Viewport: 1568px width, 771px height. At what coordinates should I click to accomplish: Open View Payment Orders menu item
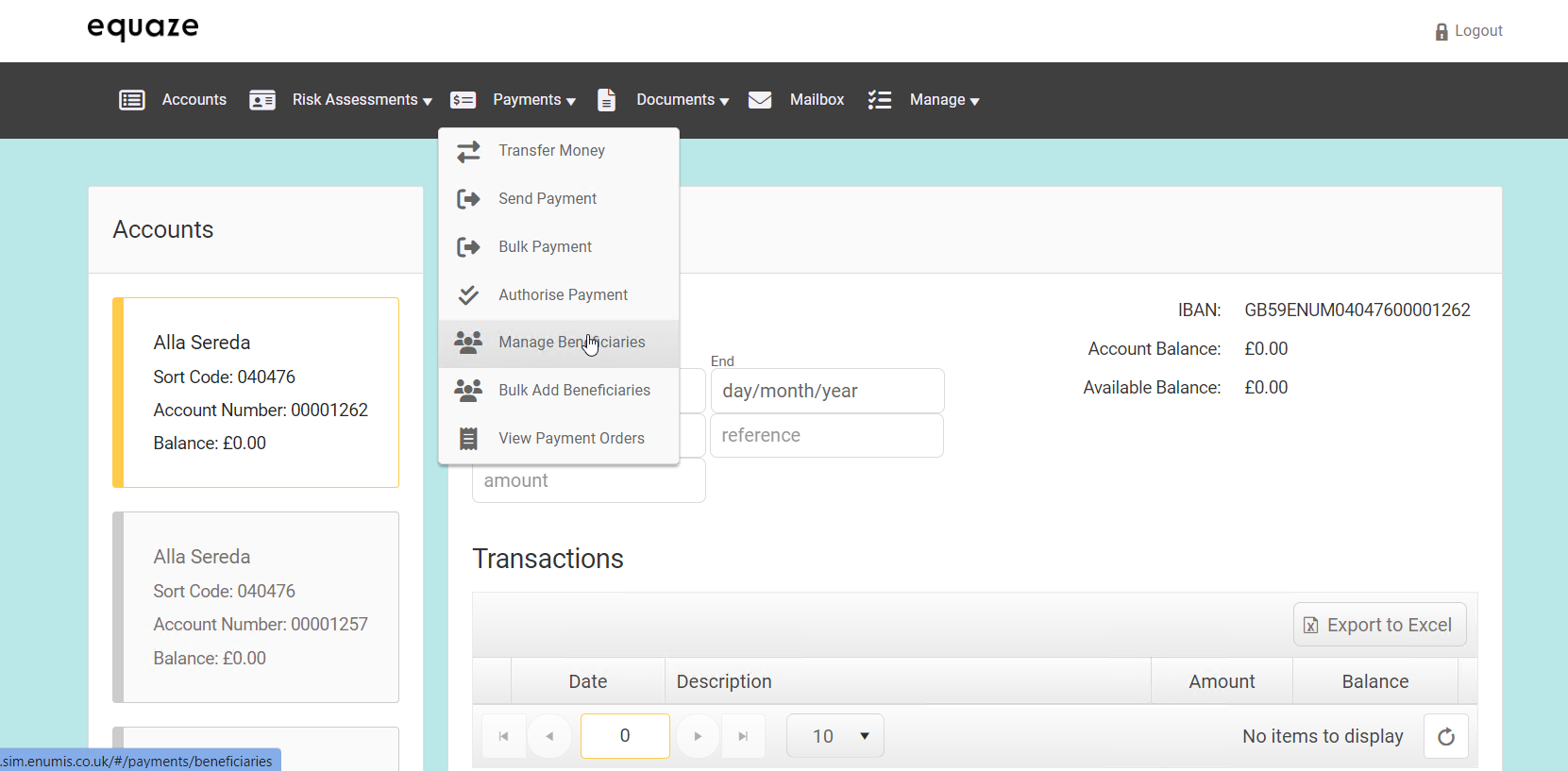click(x=571, y=439)
